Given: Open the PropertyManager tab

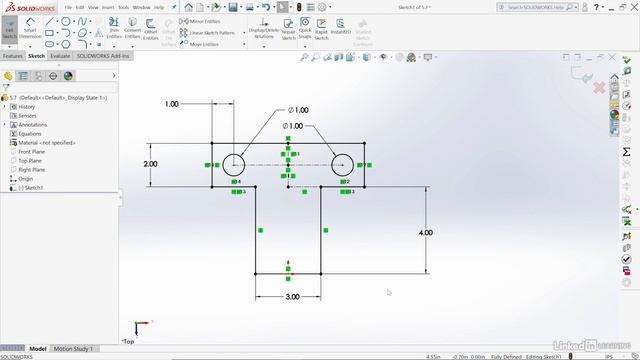Looking at the screenshot, I should (23, 76).
